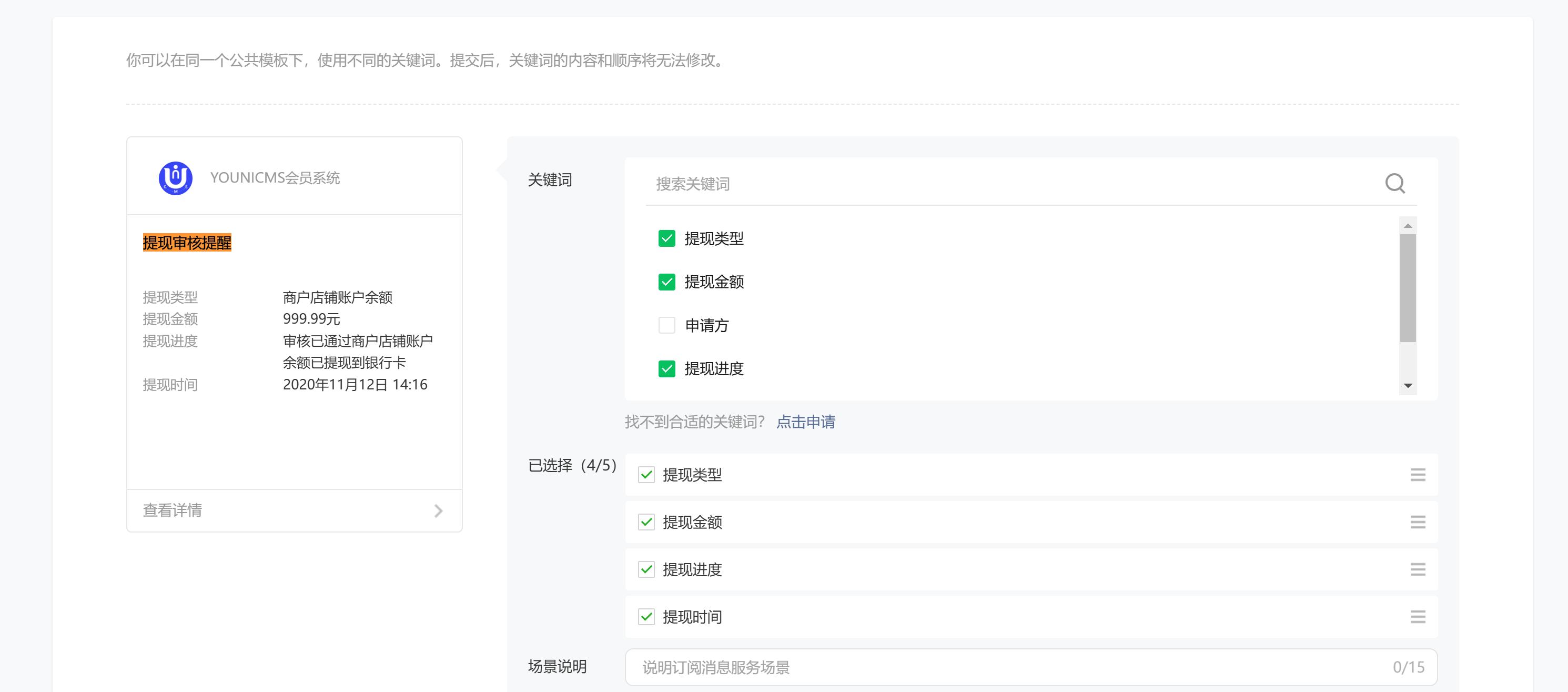Open 查看详情 chevron arrow
The width and height of the screenshot is (1568, 692).
tap(438, 510)
